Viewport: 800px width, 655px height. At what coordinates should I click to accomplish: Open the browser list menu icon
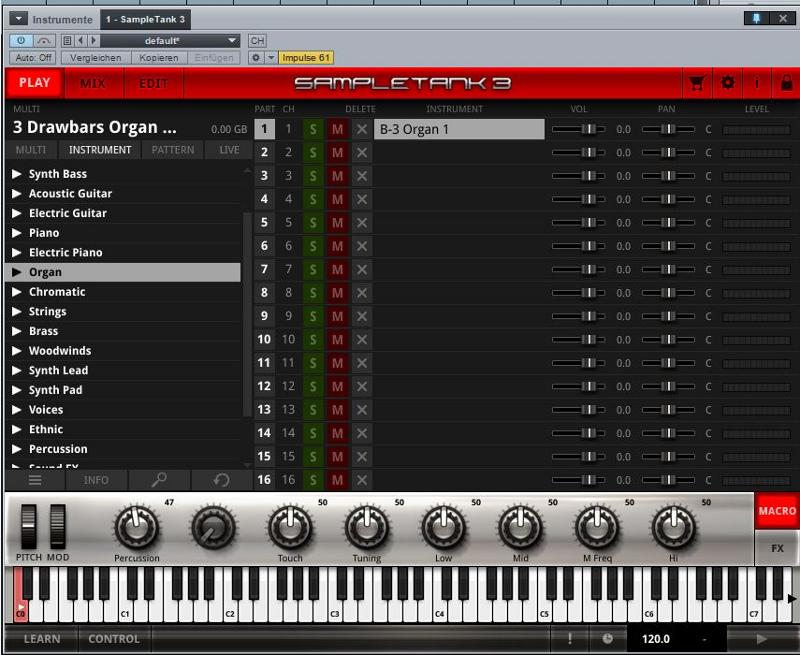35,480
